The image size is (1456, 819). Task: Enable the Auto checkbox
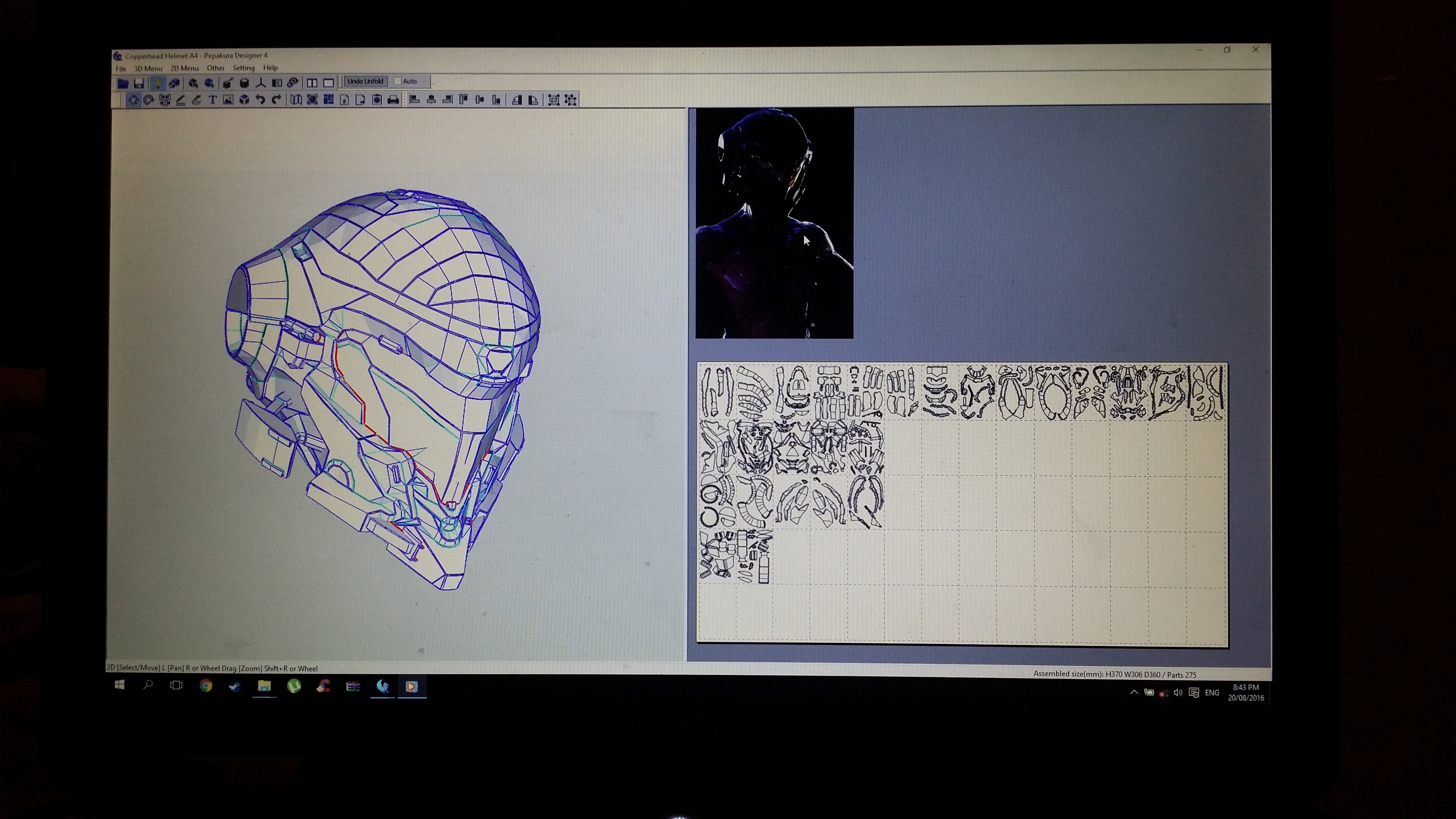point(398,81)
